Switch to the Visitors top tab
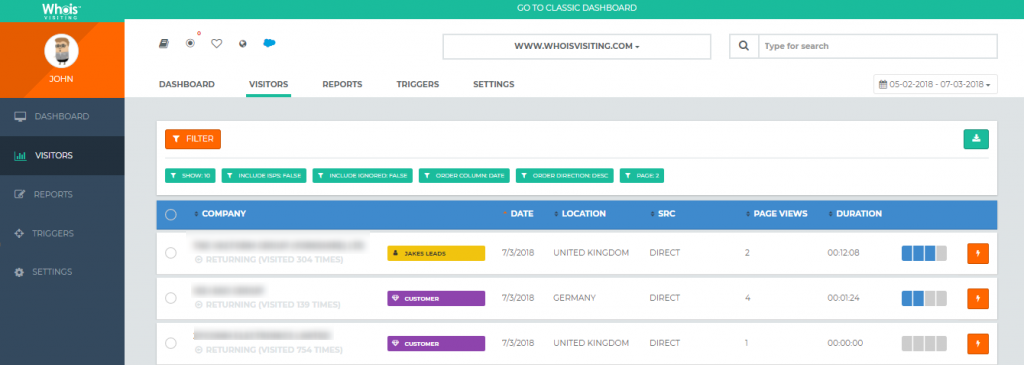Screen dimensions: 1024x365 tap(268, 84)
